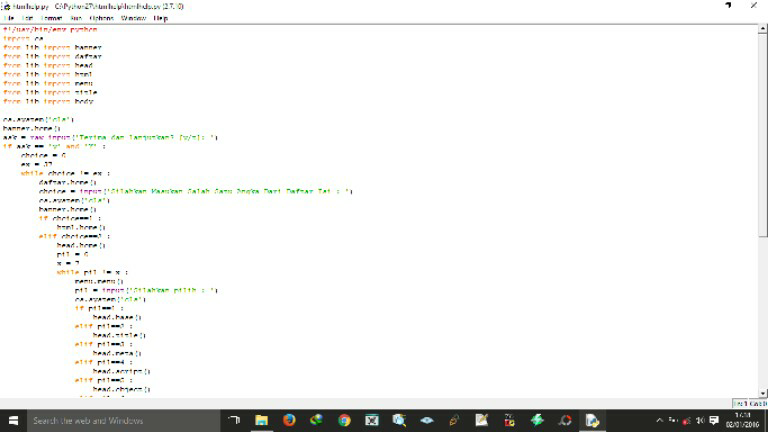Click the 'from lib import daftar' line
Image resolution: width=768 pixels, height=432 pixels.
pyautogui.click(x=52, y=56)
